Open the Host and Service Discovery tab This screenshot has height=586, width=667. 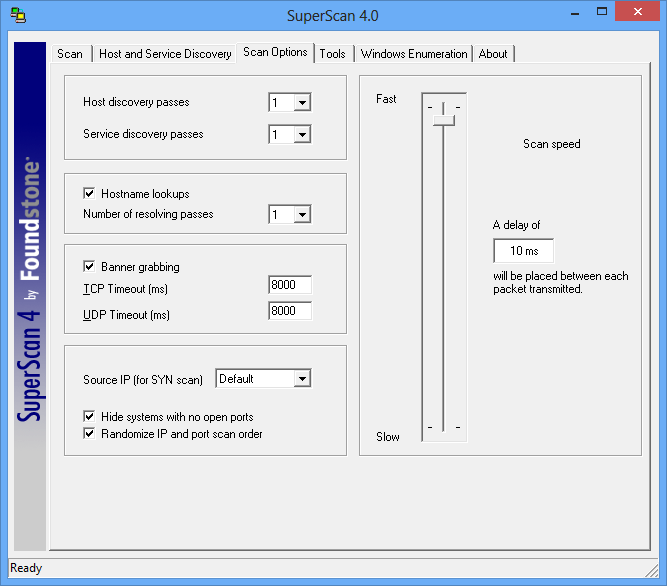[x=165, y=54]
